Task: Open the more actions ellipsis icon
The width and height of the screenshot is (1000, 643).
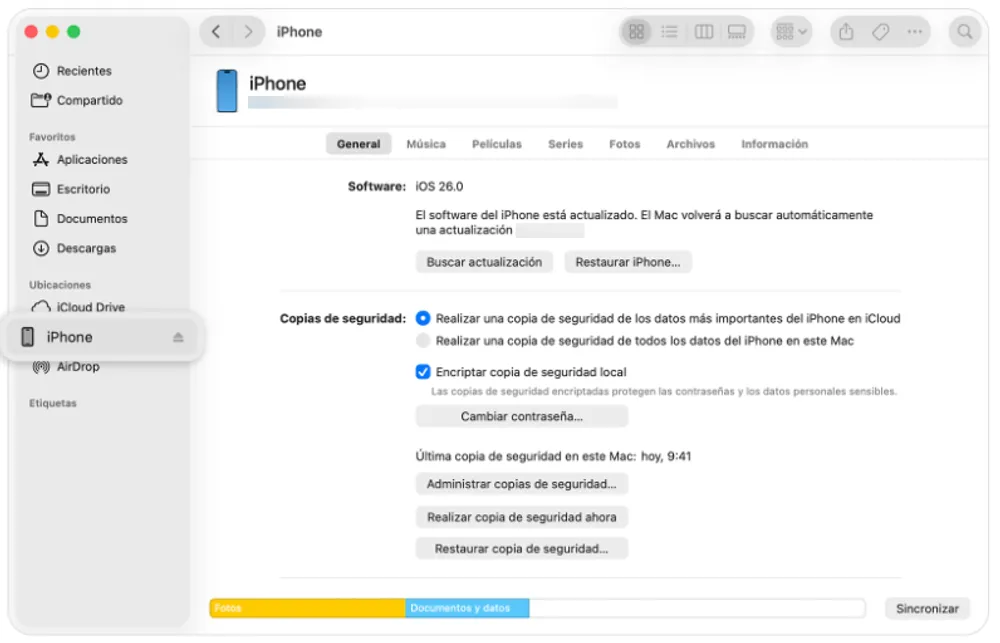Action: (x=915, y=31)
